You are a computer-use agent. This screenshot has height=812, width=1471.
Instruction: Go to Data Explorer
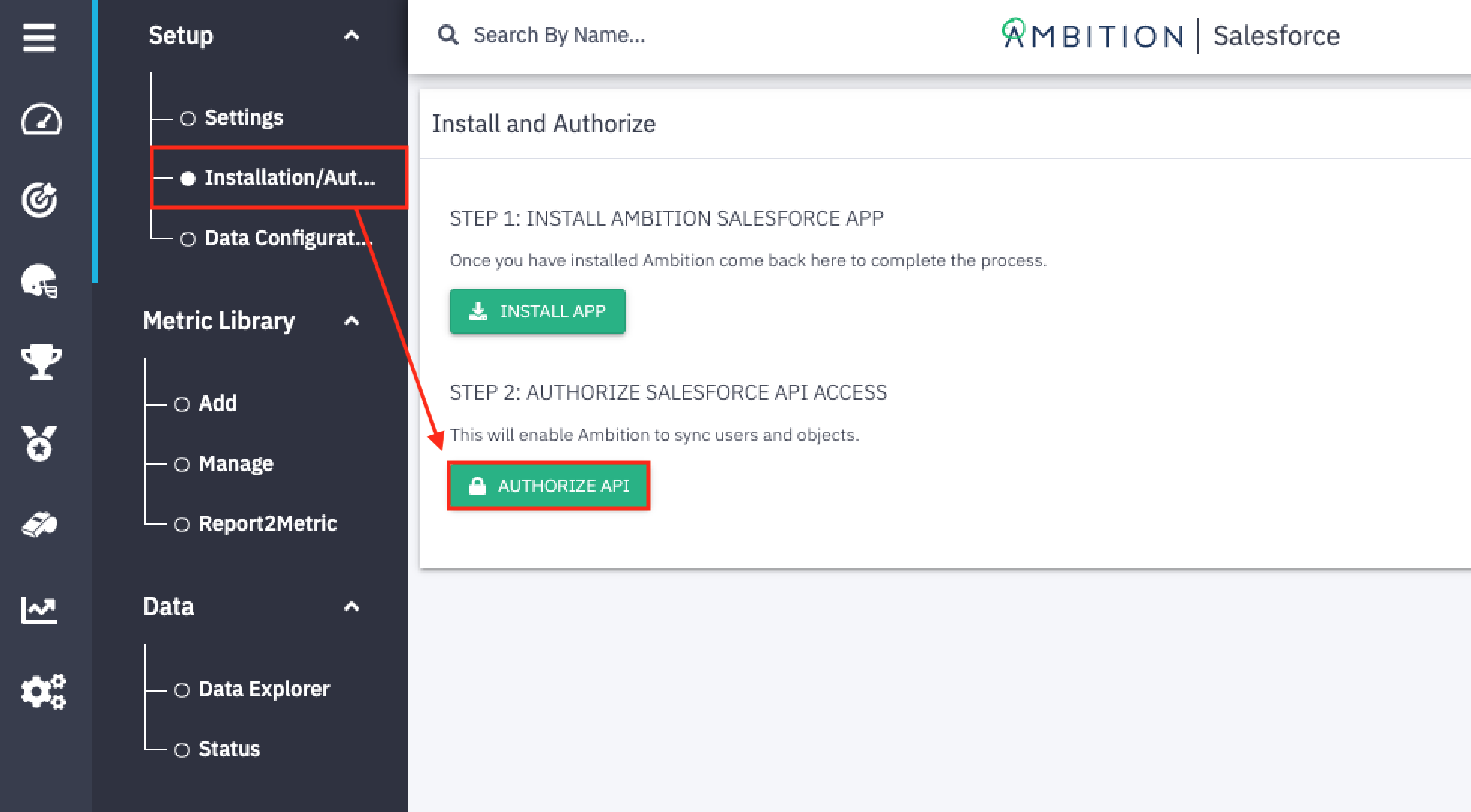pyautogui.click(x=253, y=689)
